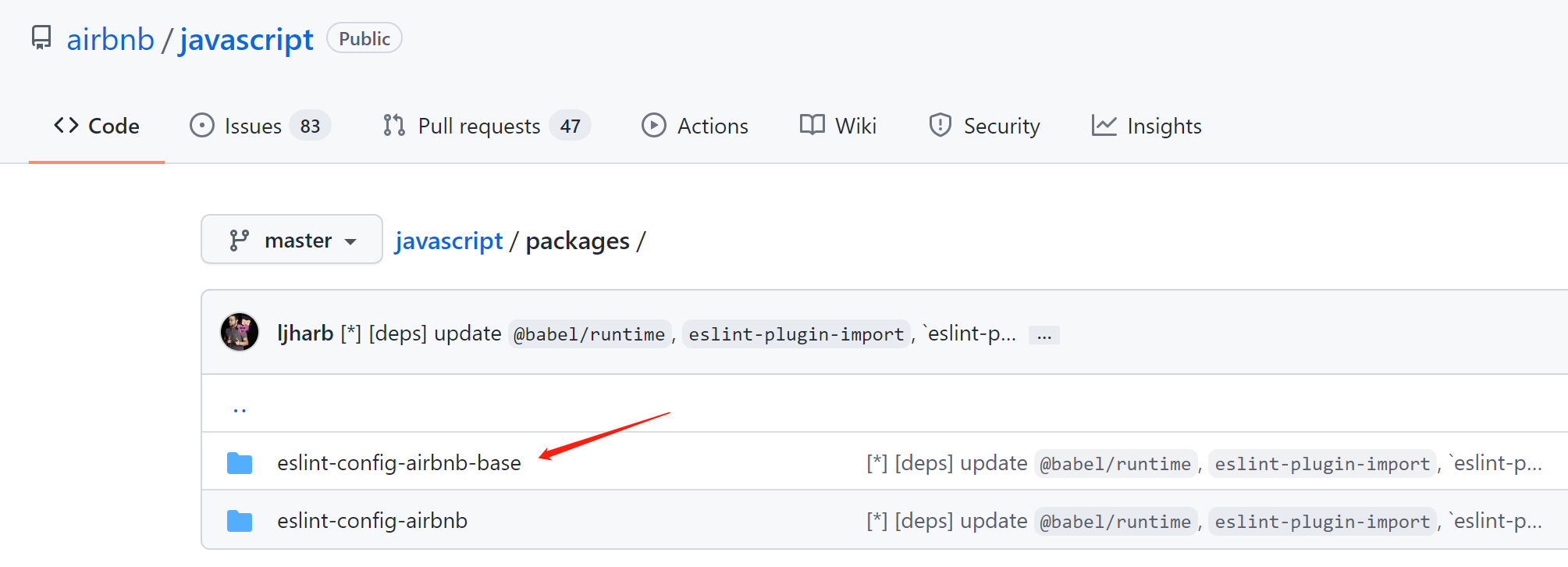1568x567 pixels.
Task: Open the airbnb owner link
Action: click(x=110, y=40)
